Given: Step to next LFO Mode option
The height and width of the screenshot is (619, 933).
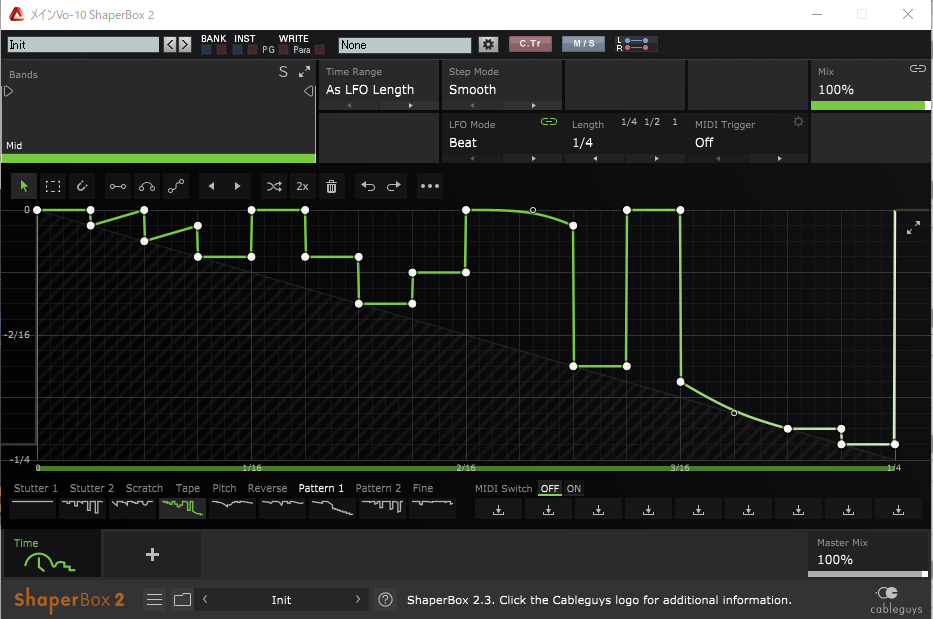Looking at the screenshot, I should pos(534,158).
